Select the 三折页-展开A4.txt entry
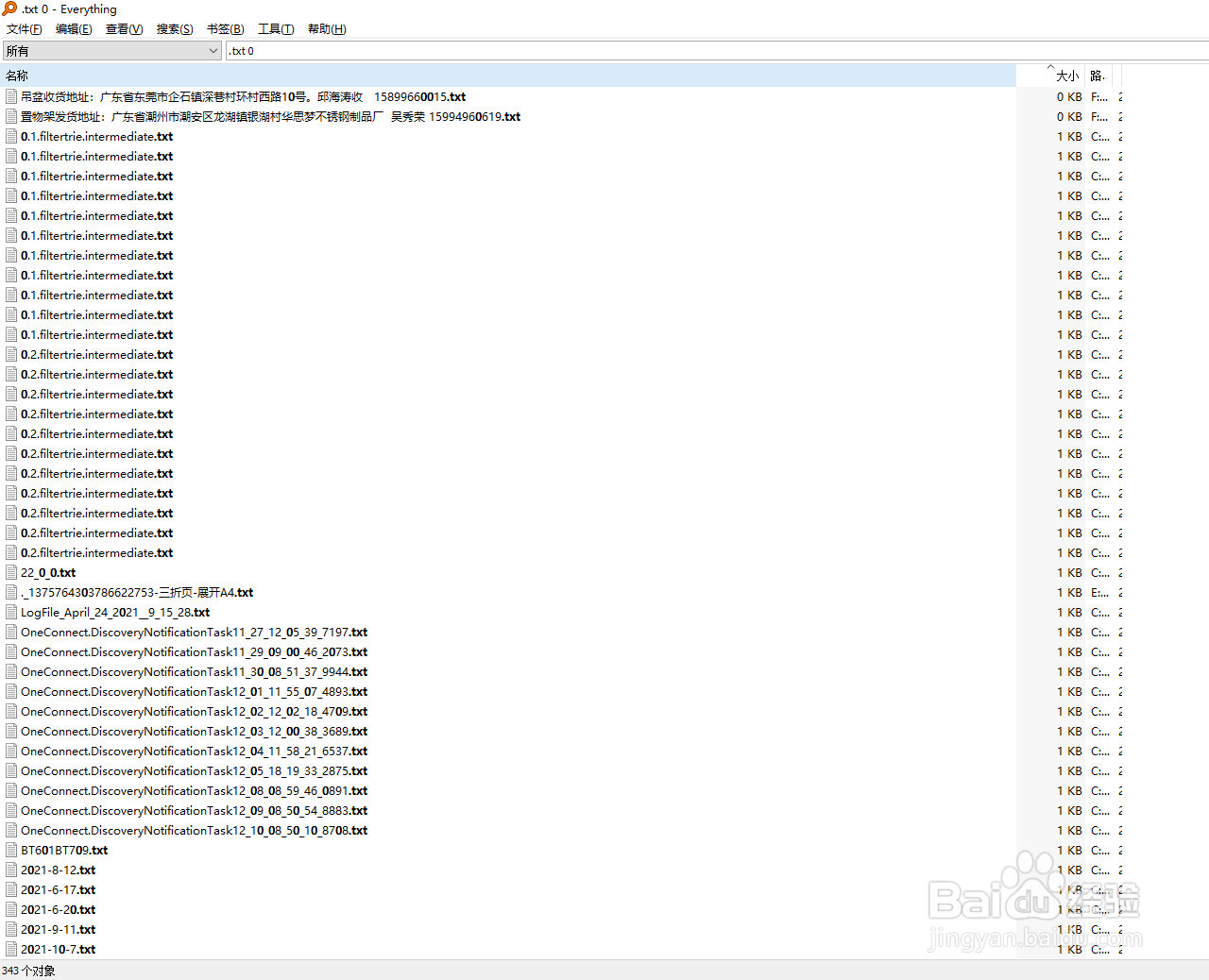 (137, 593)
